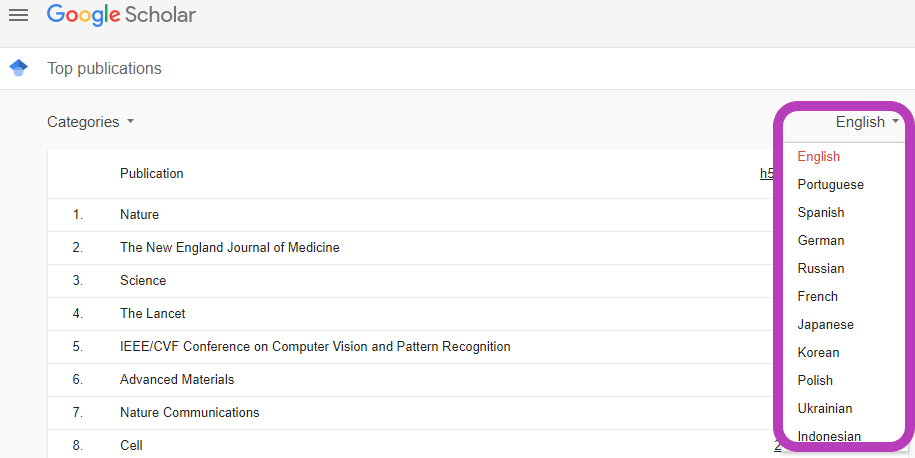
Task: Select the highlighted English menu entry
Action: [x=844, y=156]
